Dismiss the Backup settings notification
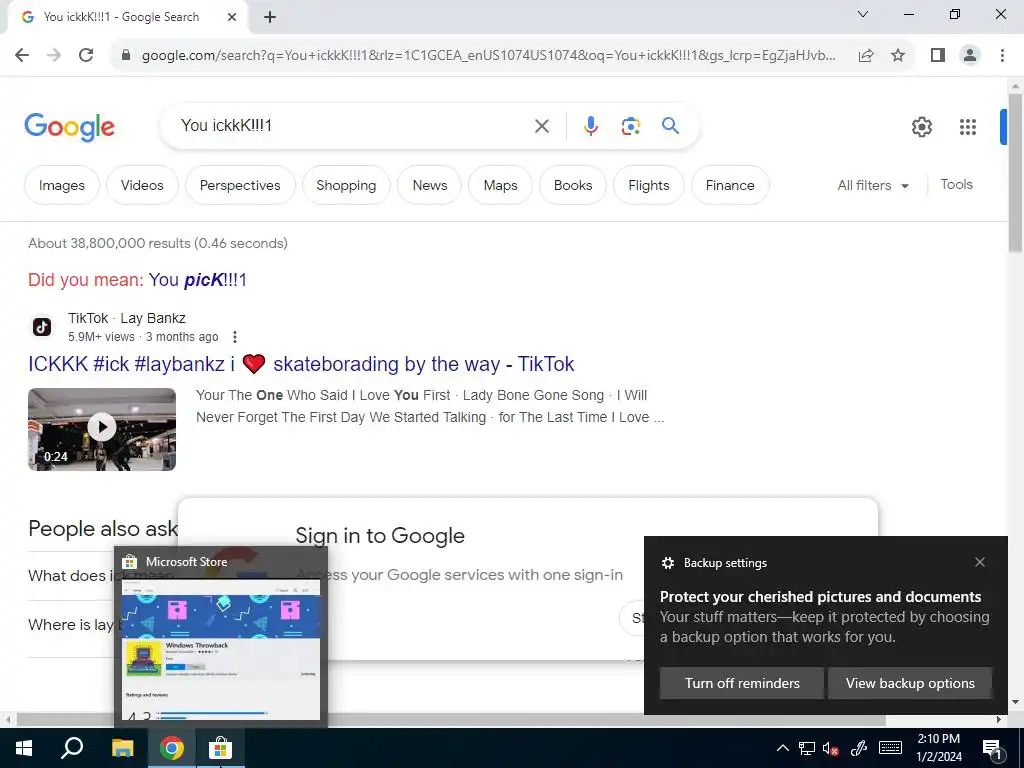 tap(980, 562)
